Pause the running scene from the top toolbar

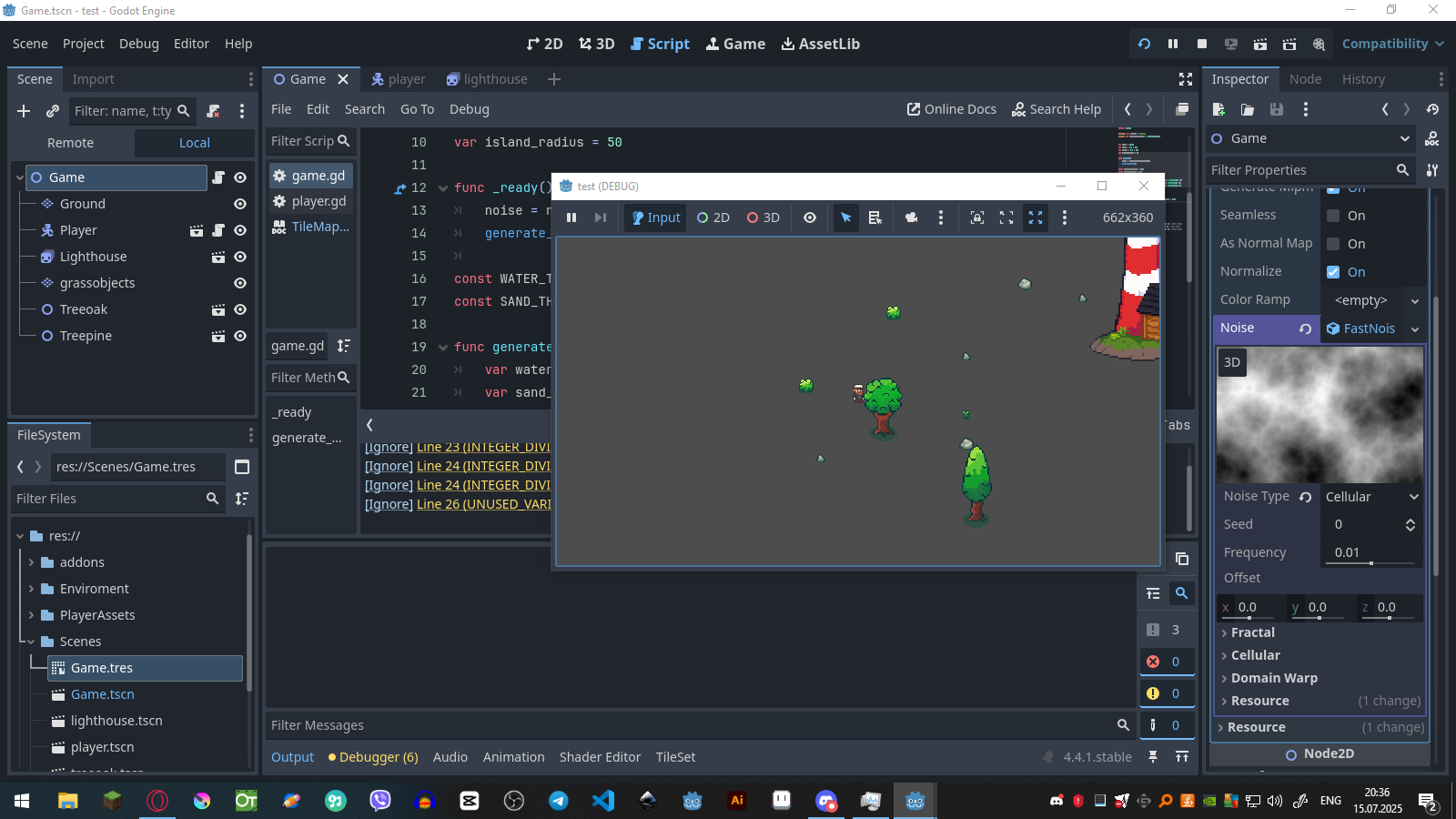[1174, 43]
